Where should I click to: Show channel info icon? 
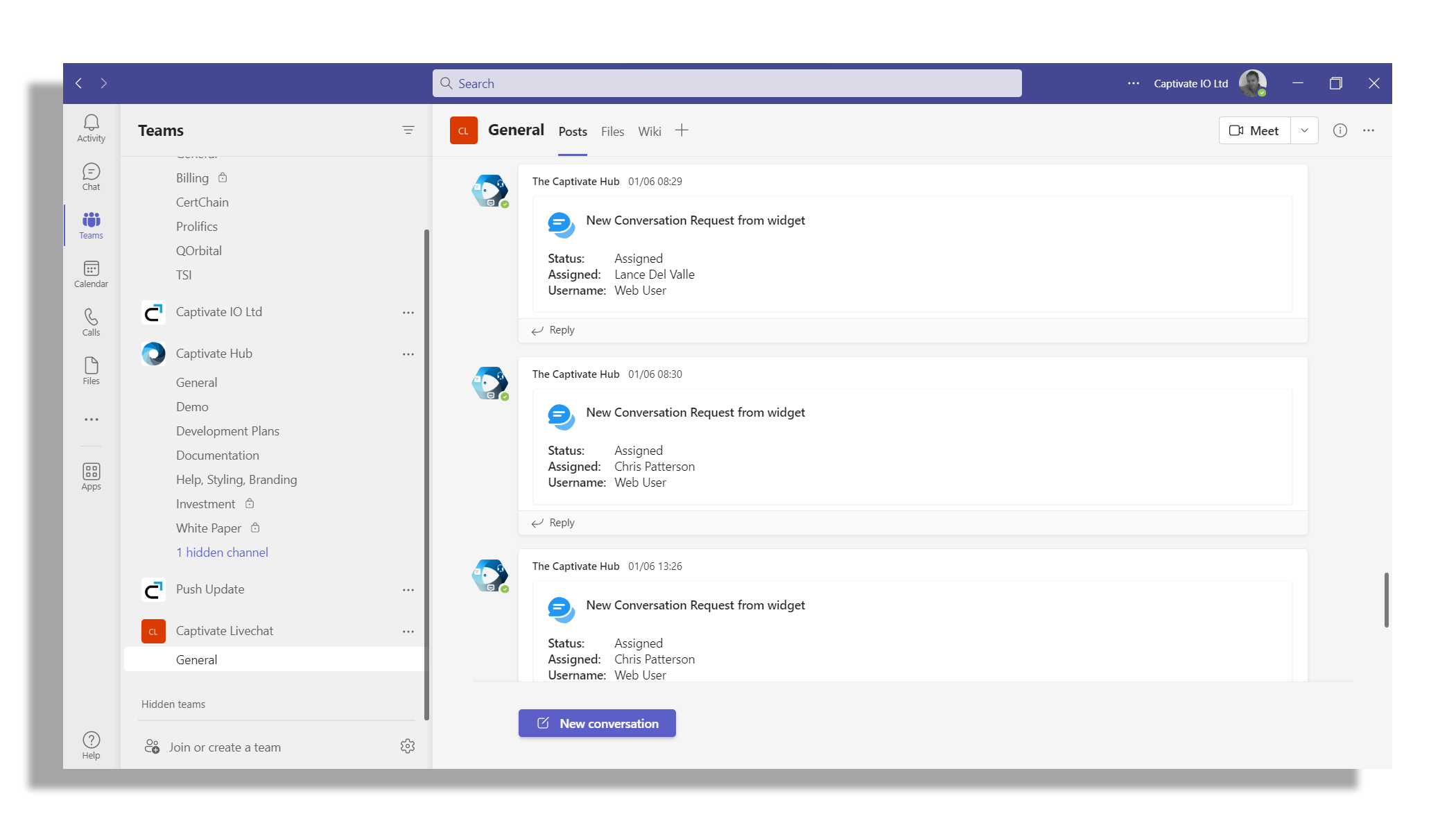pyautogui.click(x=1340, y=130)
